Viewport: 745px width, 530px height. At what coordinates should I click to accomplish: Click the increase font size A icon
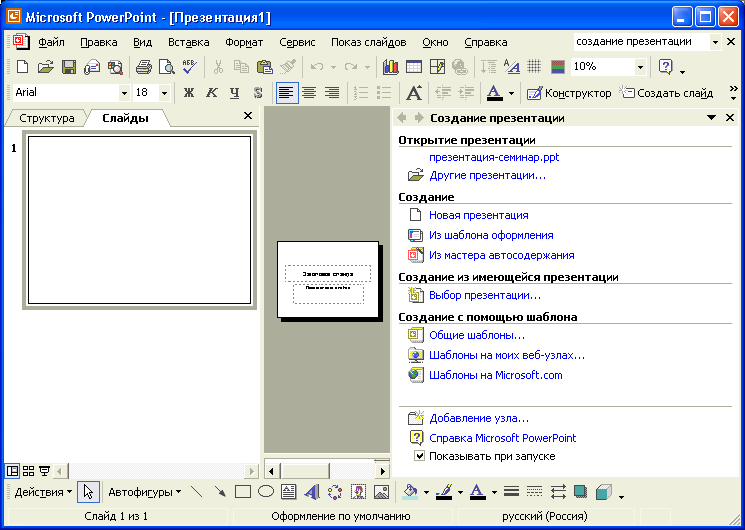(x=414, y=93)
